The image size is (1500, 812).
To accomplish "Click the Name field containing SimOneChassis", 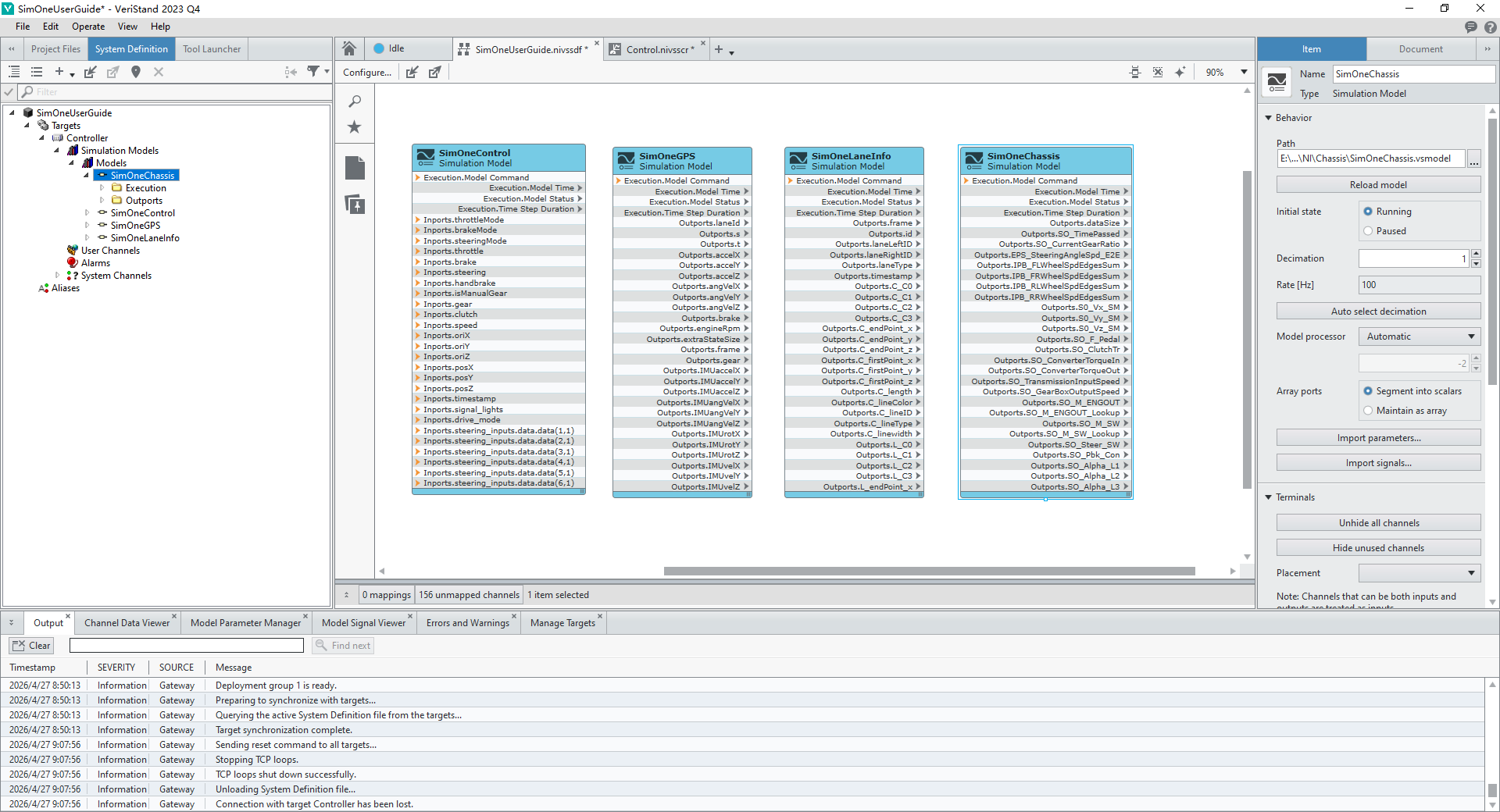I will click(x=1413, y=74).
